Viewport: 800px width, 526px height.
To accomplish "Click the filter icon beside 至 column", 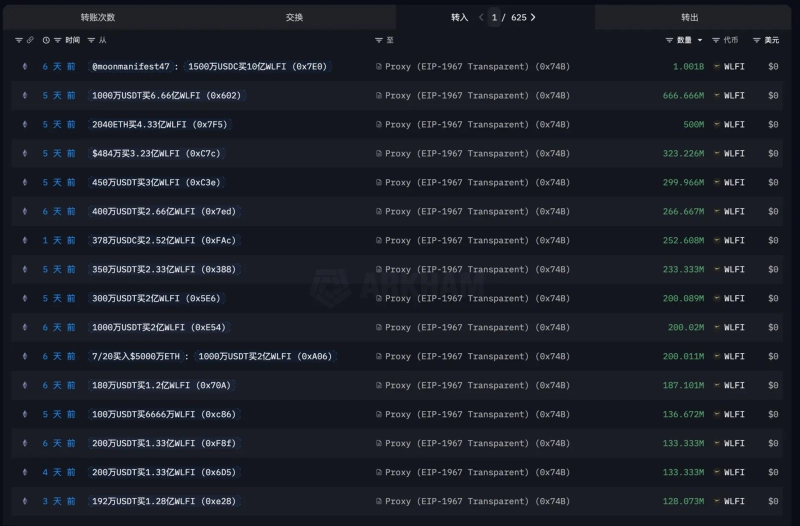I will (x=378, y=40).
